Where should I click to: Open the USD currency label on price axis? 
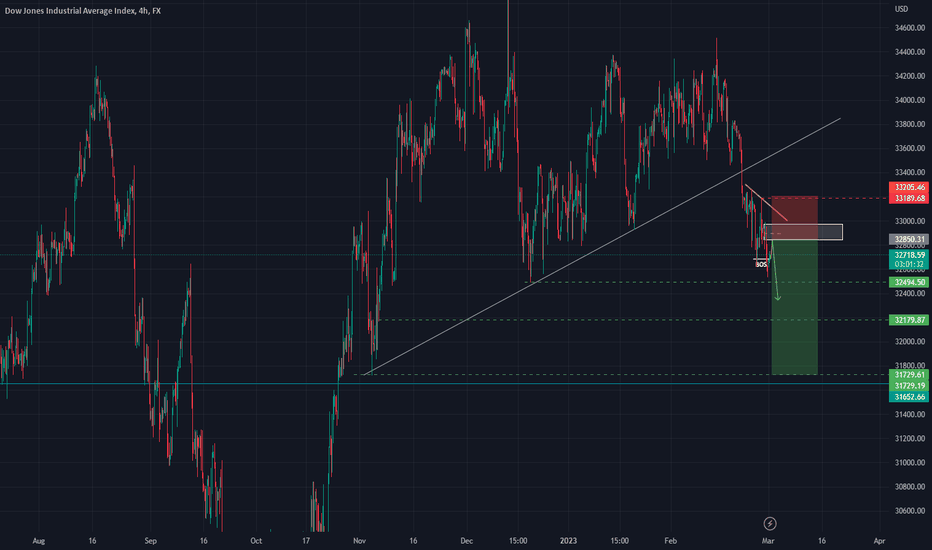902,9
